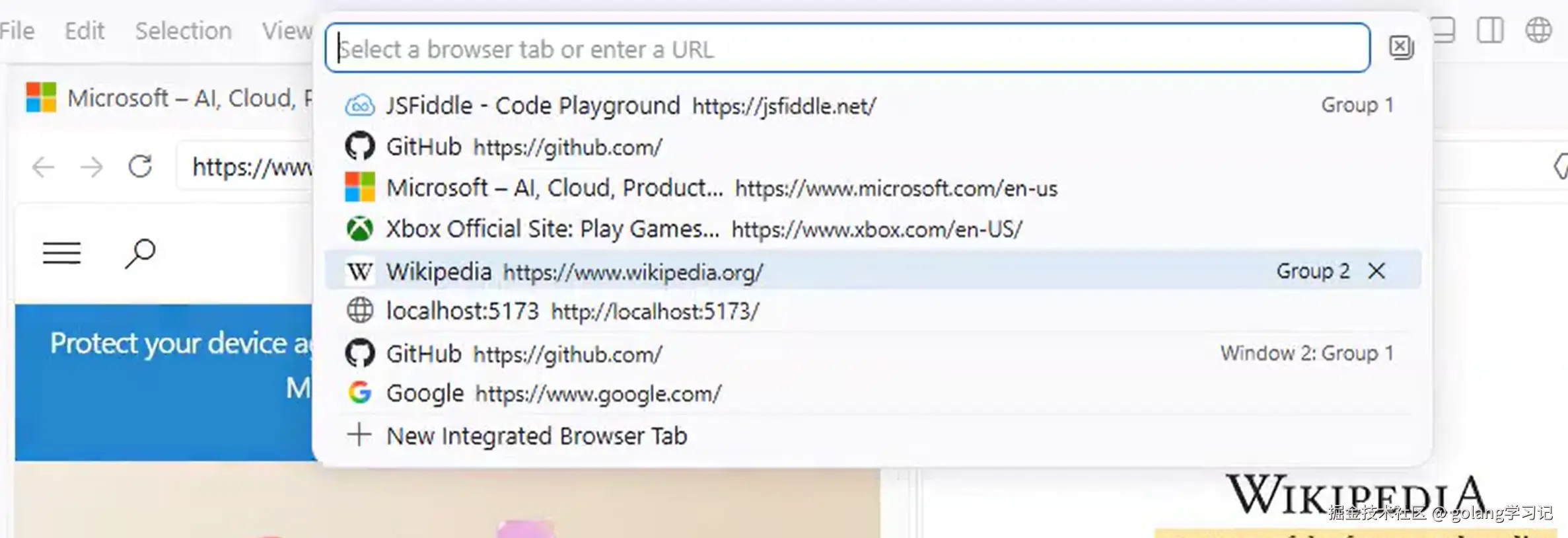This screenshot has height=538, width=1568.
Task: Open the File menu
Action: tap(17, 30)
